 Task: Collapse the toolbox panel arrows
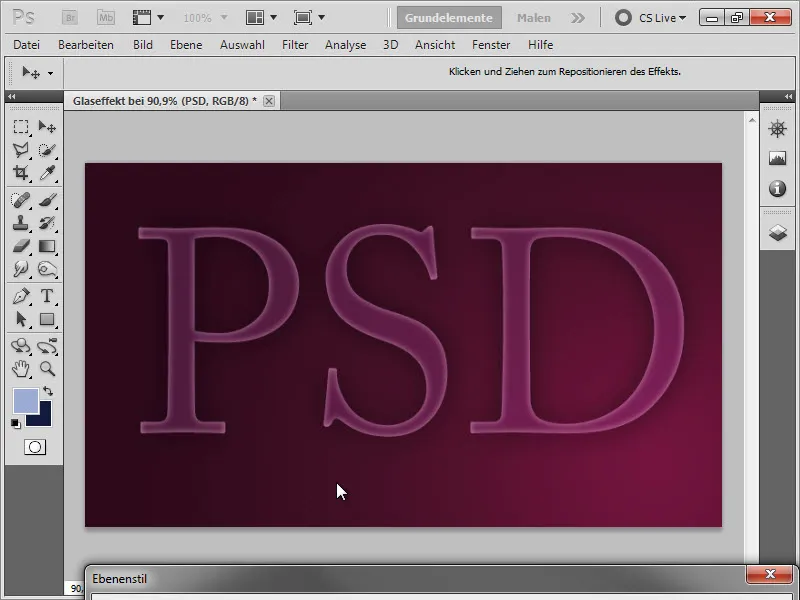tap(12, 96)
